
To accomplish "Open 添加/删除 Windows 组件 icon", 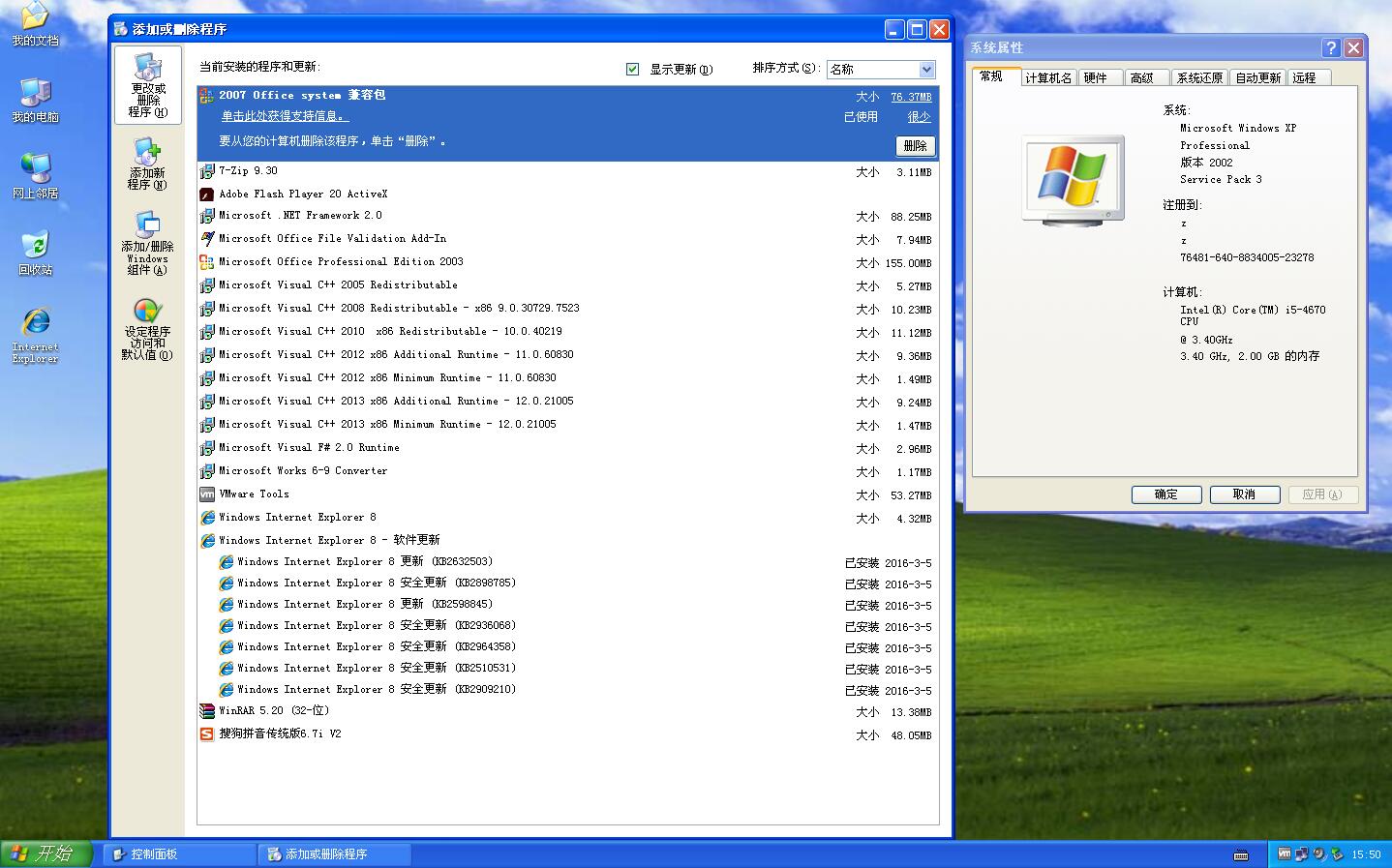I will coord(147,243).
